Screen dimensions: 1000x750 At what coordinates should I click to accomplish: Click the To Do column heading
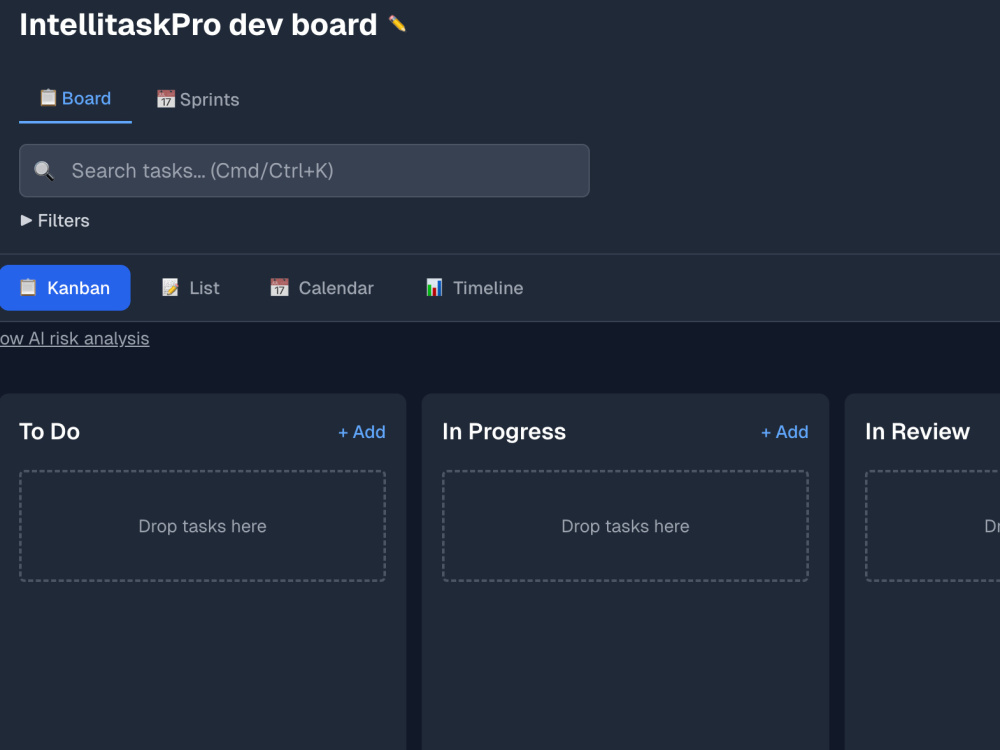50,432
